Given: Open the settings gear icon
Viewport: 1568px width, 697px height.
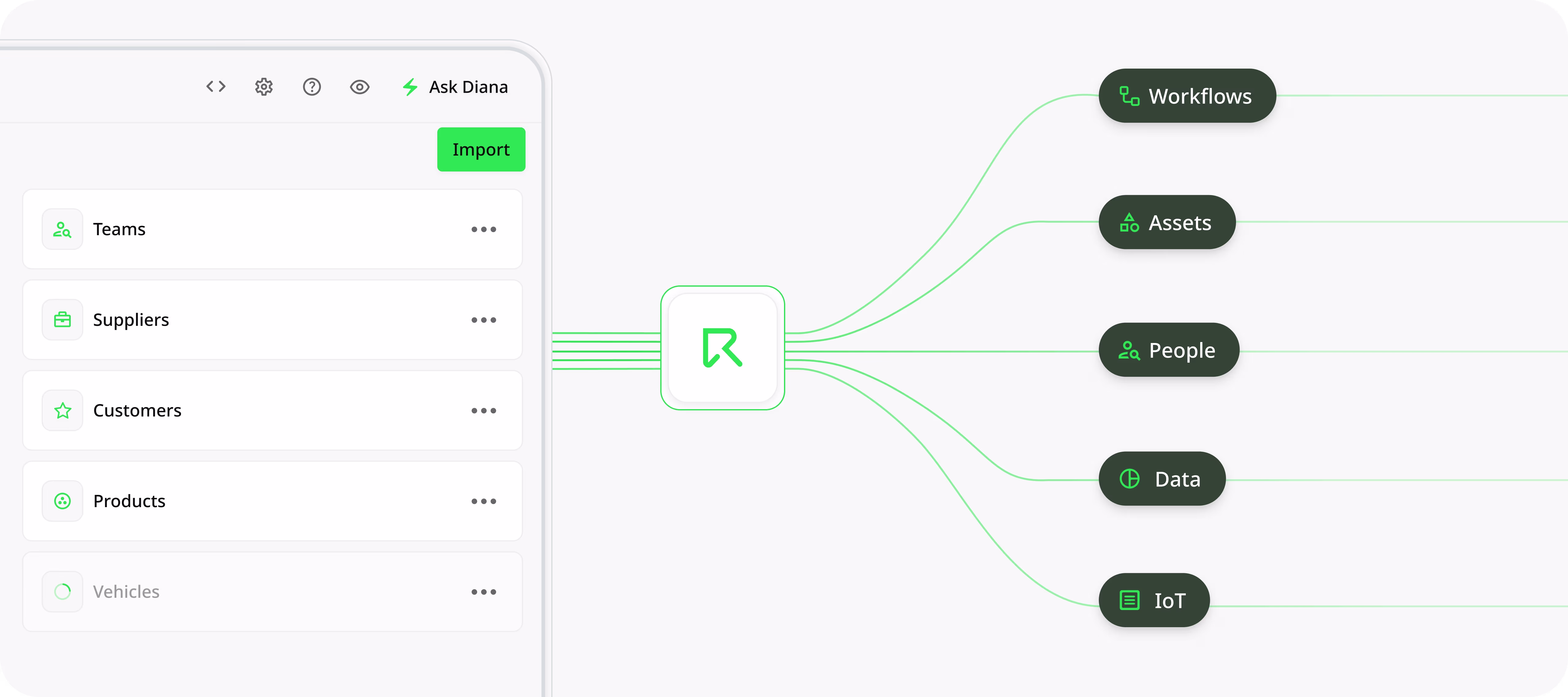Looking at the screenshot, I should (x=264, y=86).
